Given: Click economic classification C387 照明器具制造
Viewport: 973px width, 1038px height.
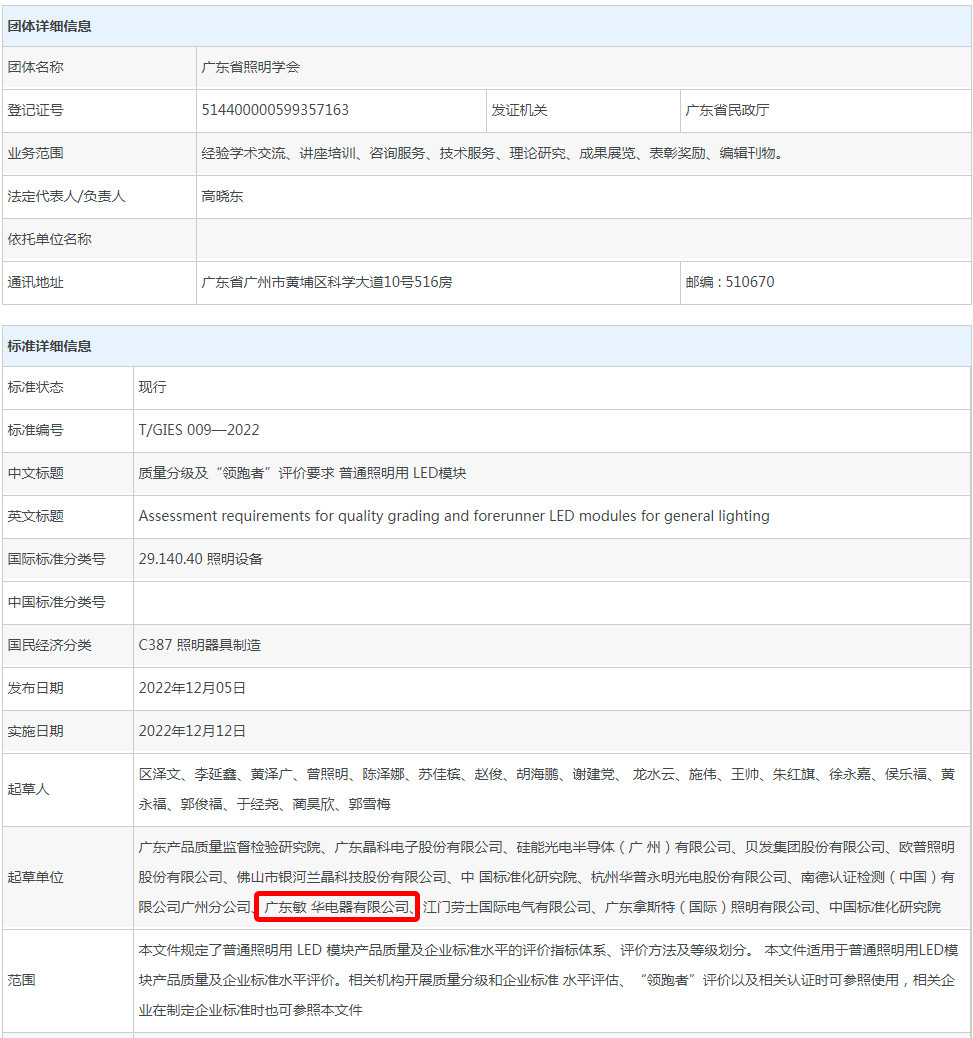Looking at the screenshot, I should click(x=200, y=645).
